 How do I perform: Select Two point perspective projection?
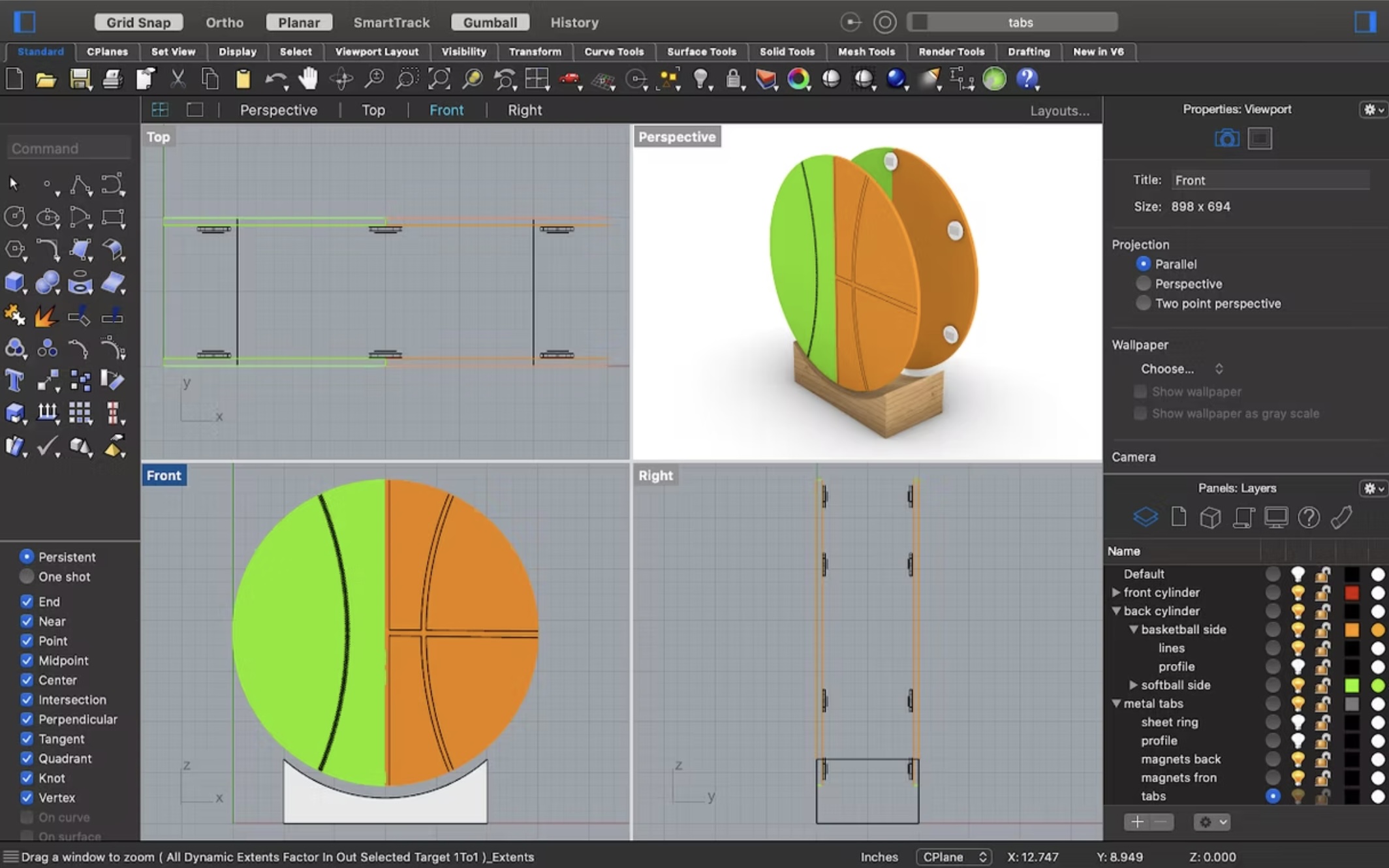1143,303
